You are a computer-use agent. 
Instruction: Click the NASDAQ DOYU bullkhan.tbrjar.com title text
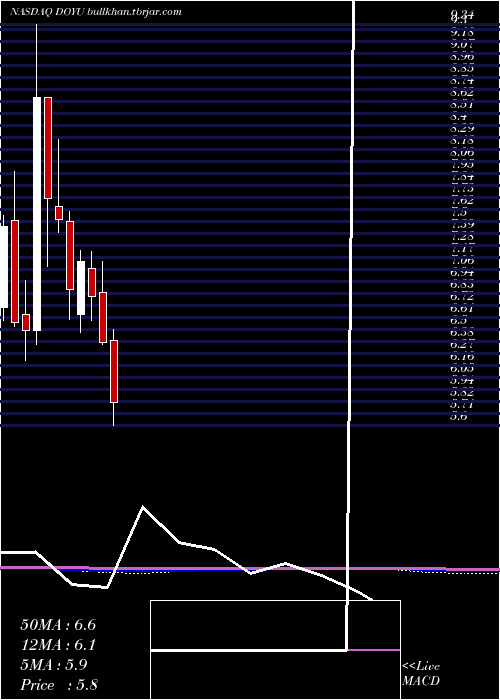click(x=96, y=12)
